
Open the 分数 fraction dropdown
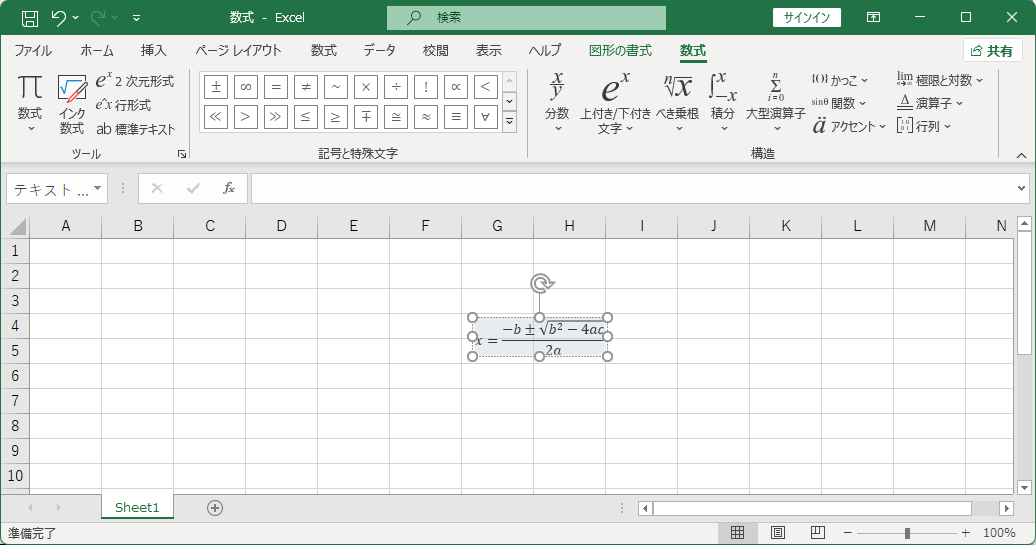click(x=557, y=102)
